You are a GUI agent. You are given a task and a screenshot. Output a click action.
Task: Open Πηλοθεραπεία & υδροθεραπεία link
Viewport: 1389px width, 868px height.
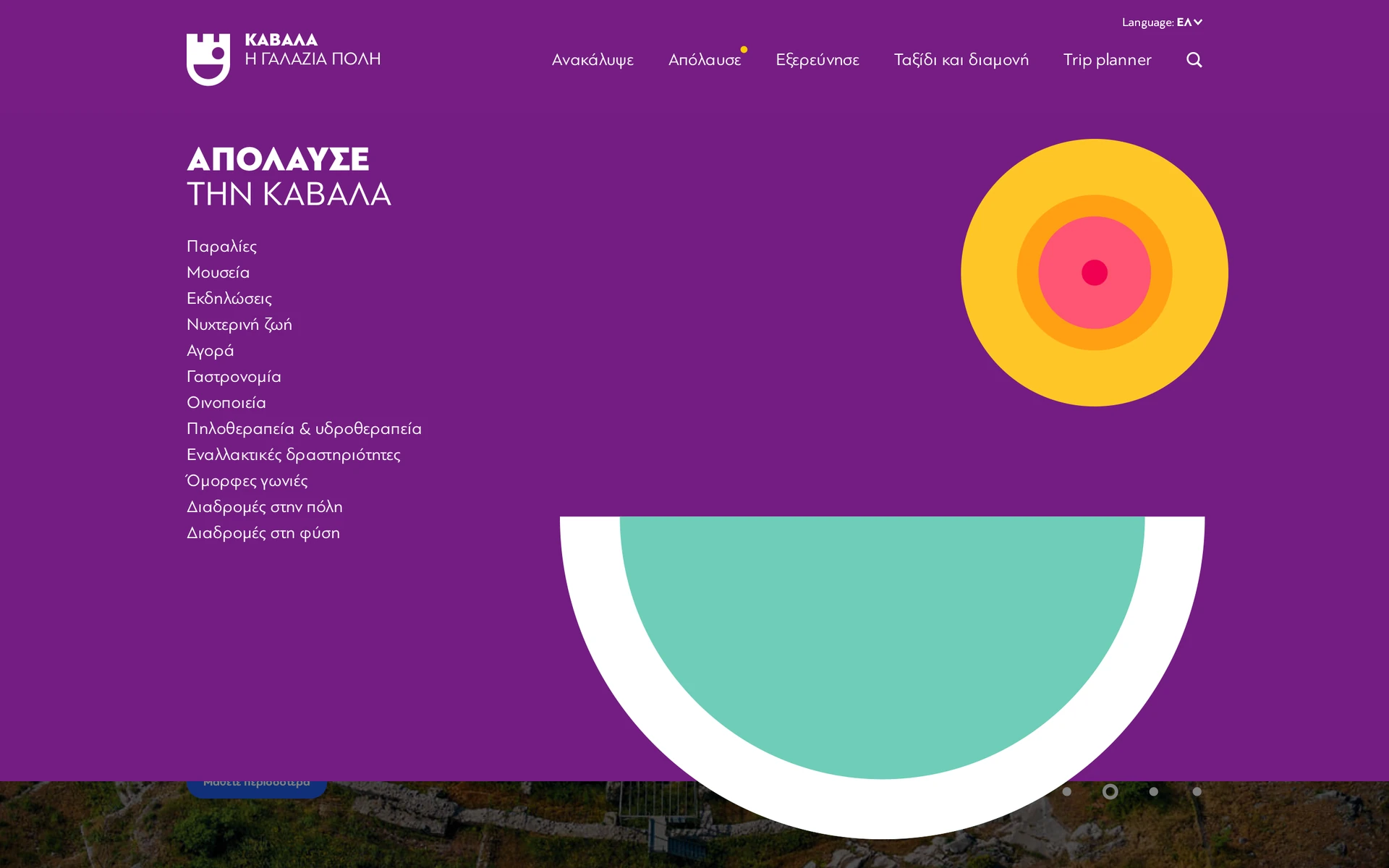pos(304,429)
